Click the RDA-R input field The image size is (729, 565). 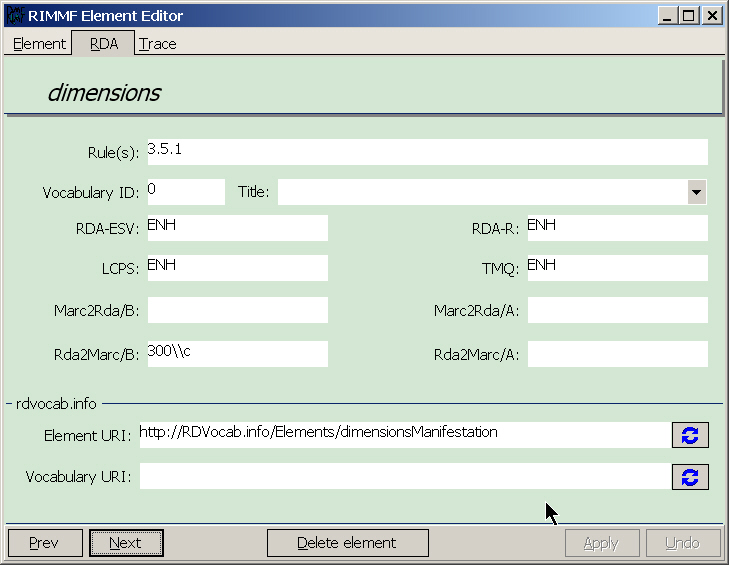[x=617, y=228]
